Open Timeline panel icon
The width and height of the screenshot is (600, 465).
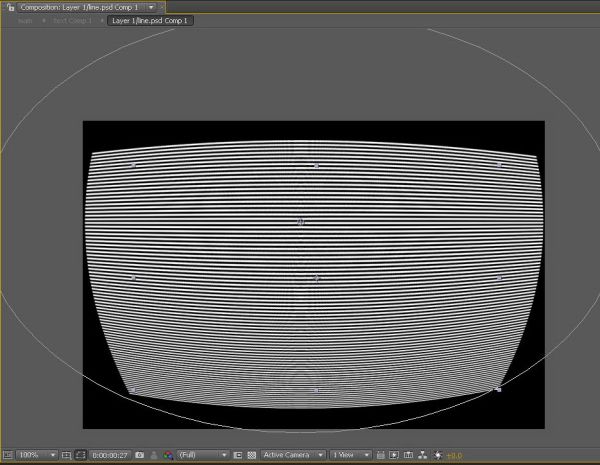(x=408, y=455)
